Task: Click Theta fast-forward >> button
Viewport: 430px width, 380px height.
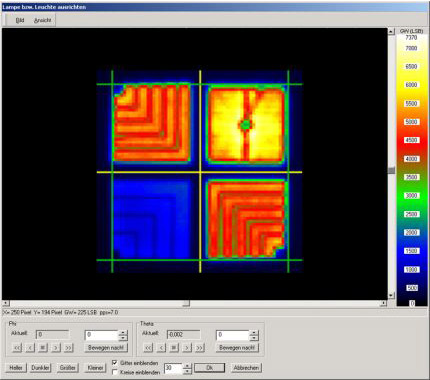Action: (x=200, y=348)
